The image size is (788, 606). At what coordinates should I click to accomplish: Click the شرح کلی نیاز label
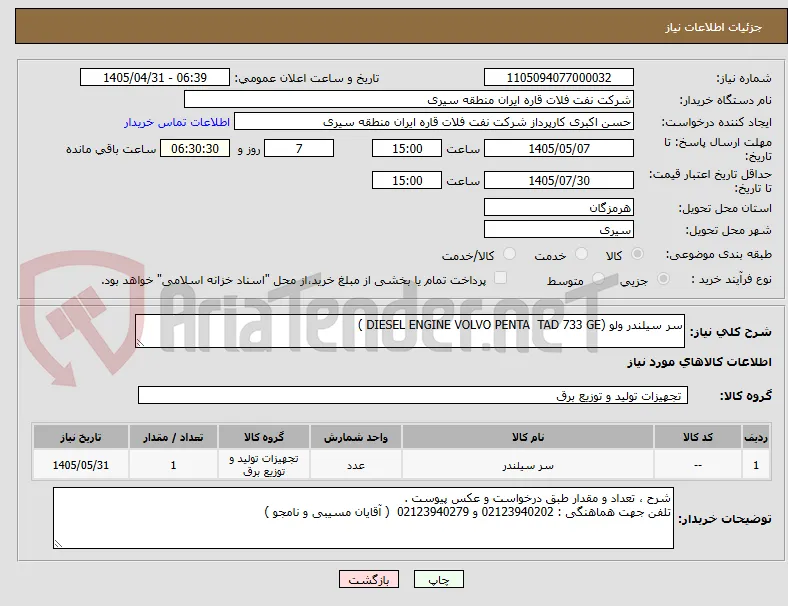[x=731, y=332]
